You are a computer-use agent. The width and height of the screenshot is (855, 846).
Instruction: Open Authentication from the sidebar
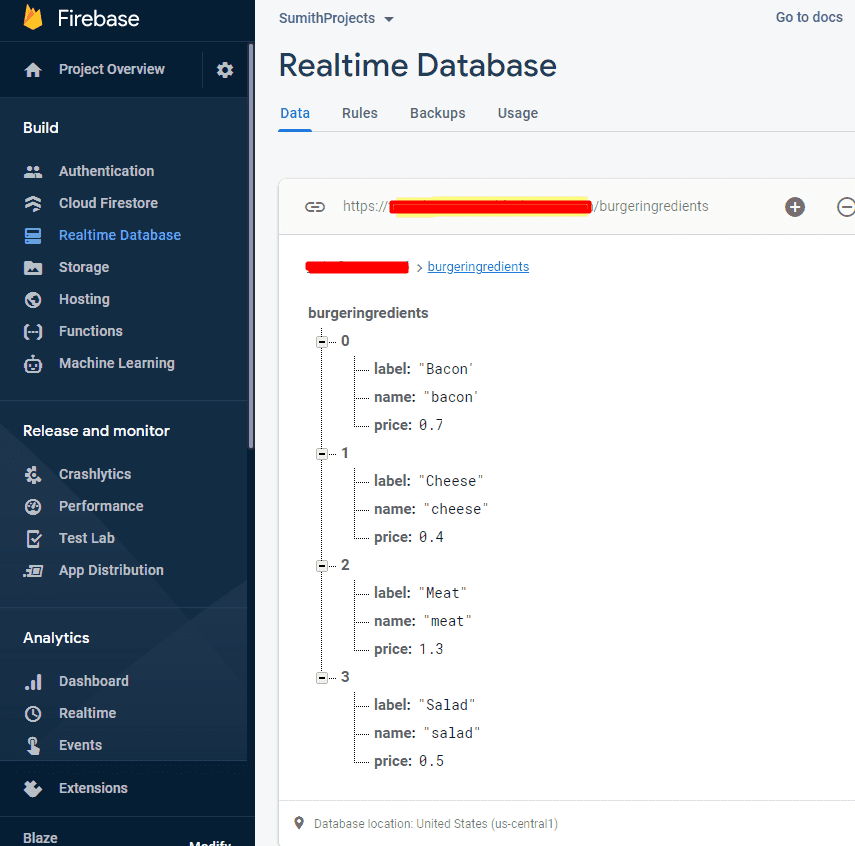coord(106,171)
